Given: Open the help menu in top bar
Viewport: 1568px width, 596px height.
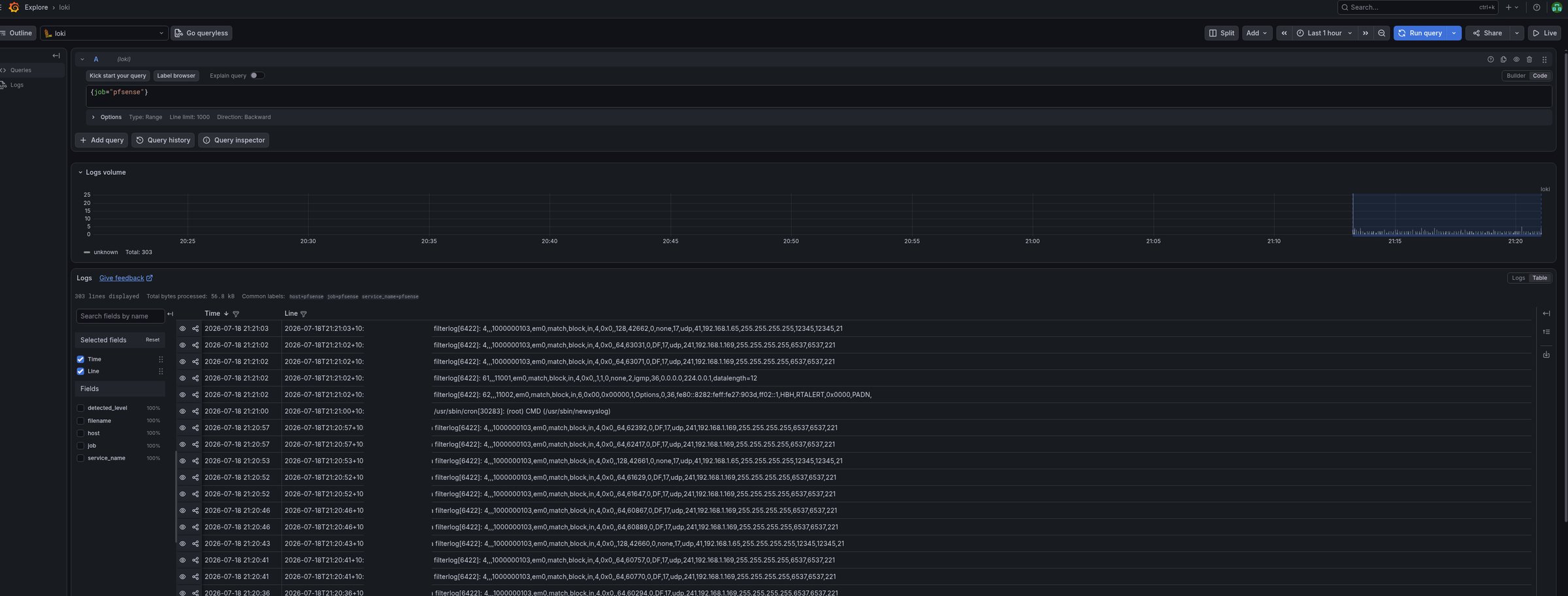Looking at the screenshot, I should tap(1537, 7).
